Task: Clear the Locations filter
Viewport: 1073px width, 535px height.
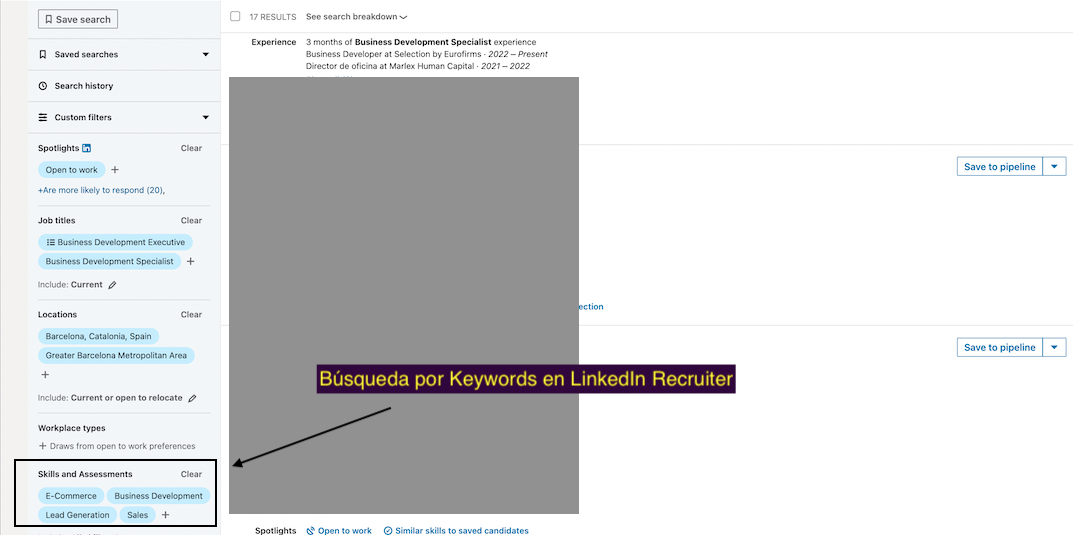Action: coord(192,315)
